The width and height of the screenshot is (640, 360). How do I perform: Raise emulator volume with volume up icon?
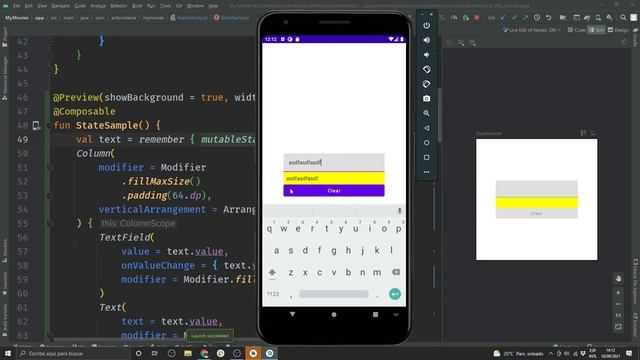pos(427,40)
